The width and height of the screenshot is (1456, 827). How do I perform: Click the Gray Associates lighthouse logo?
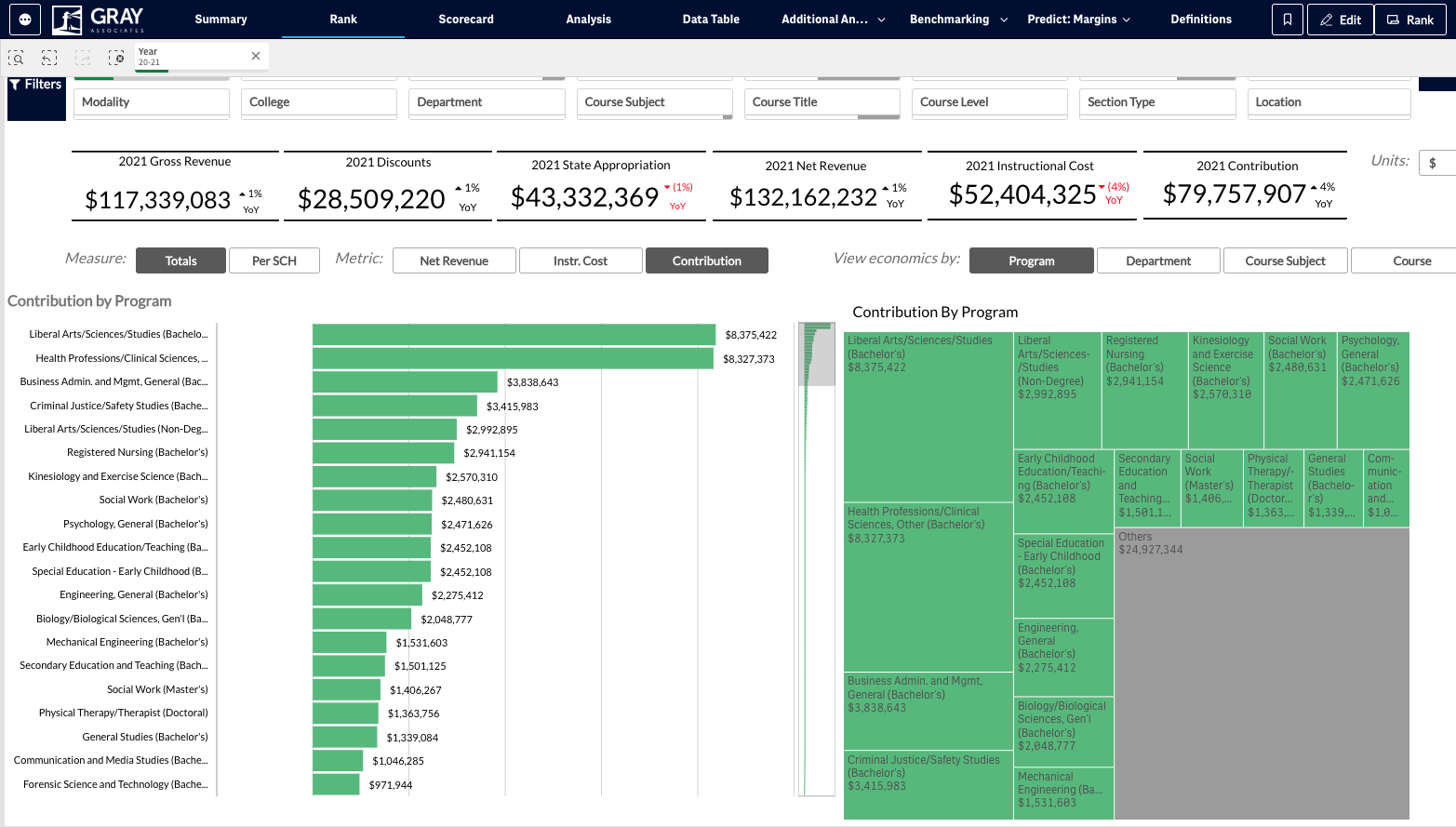point(99,19)
